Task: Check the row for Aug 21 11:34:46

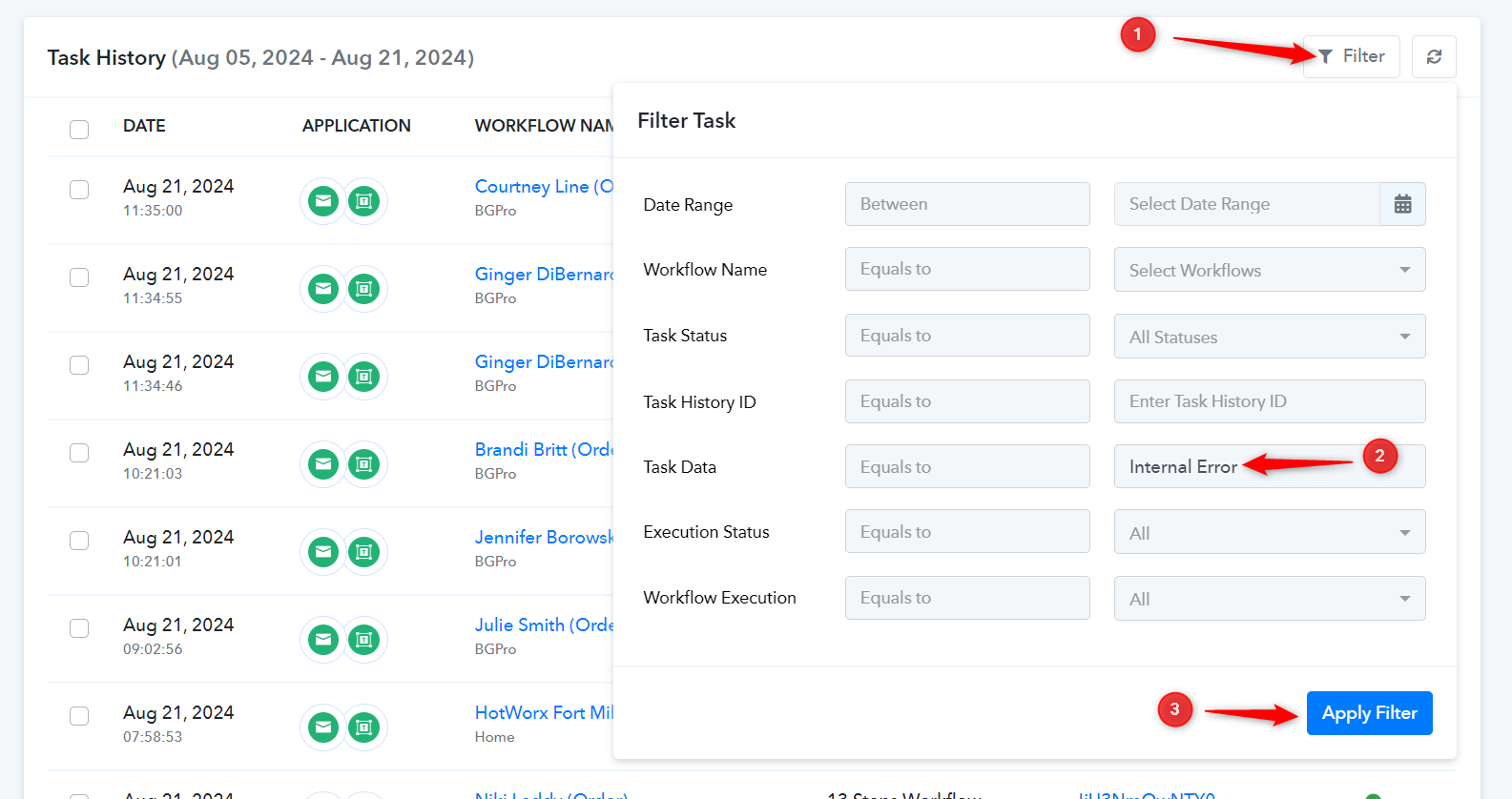Action: [79, 365]
